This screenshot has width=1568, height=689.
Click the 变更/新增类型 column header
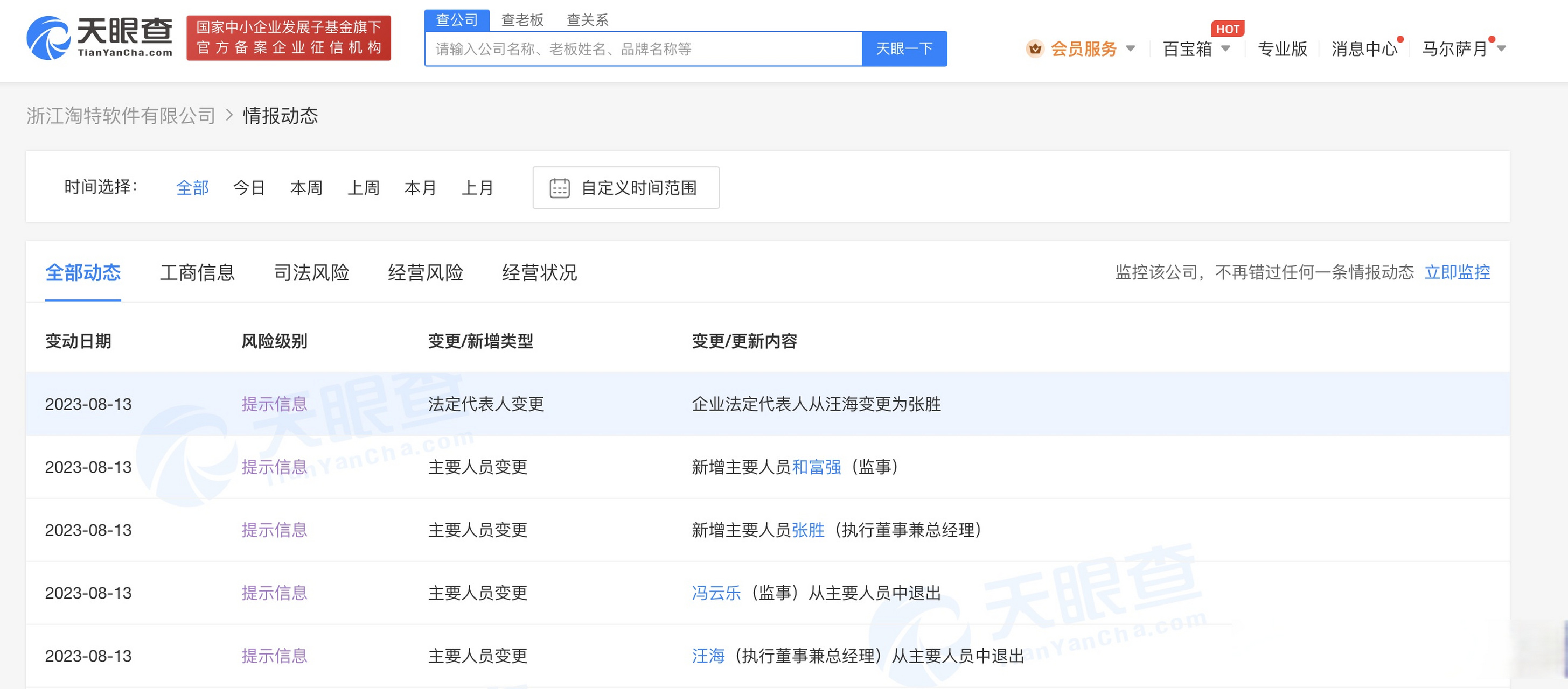coord(480,341)
